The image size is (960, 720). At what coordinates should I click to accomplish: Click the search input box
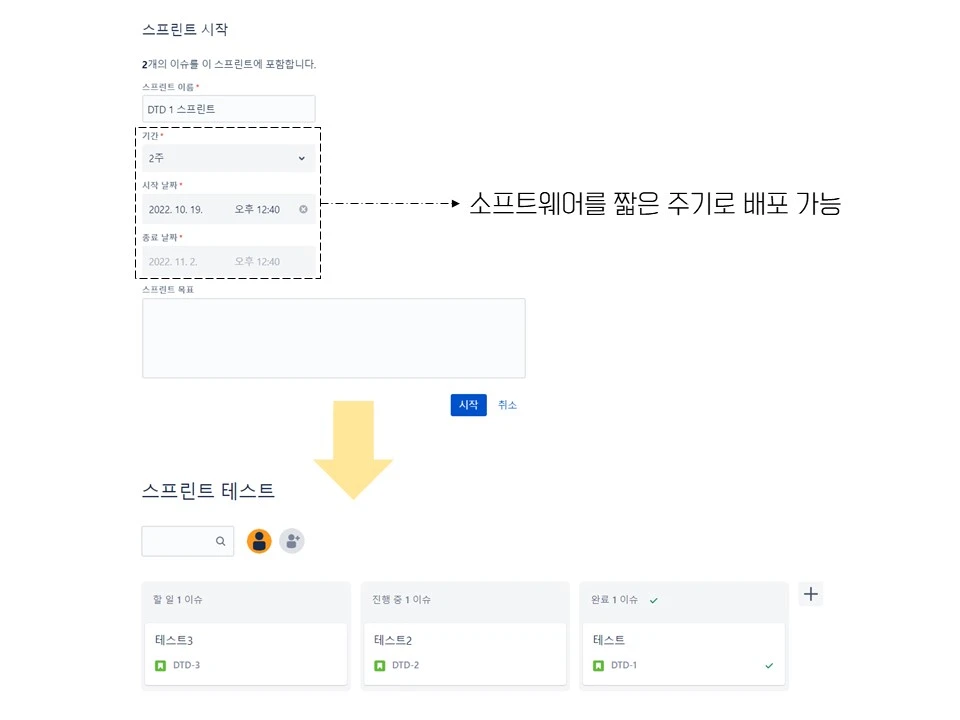(x=180, y=541)
